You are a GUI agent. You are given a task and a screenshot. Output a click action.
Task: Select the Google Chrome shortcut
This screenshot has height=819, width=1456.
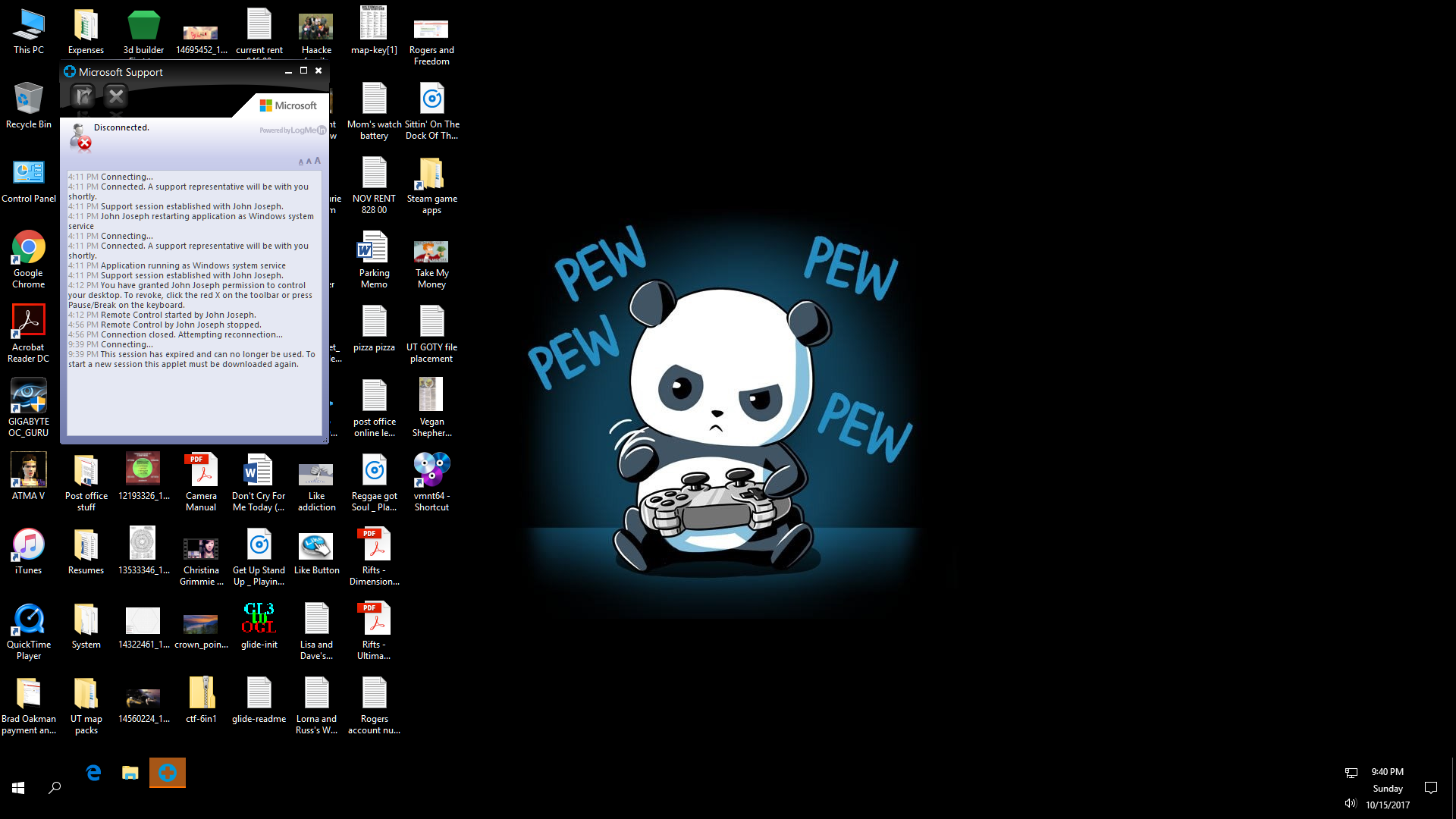(28, 259)
